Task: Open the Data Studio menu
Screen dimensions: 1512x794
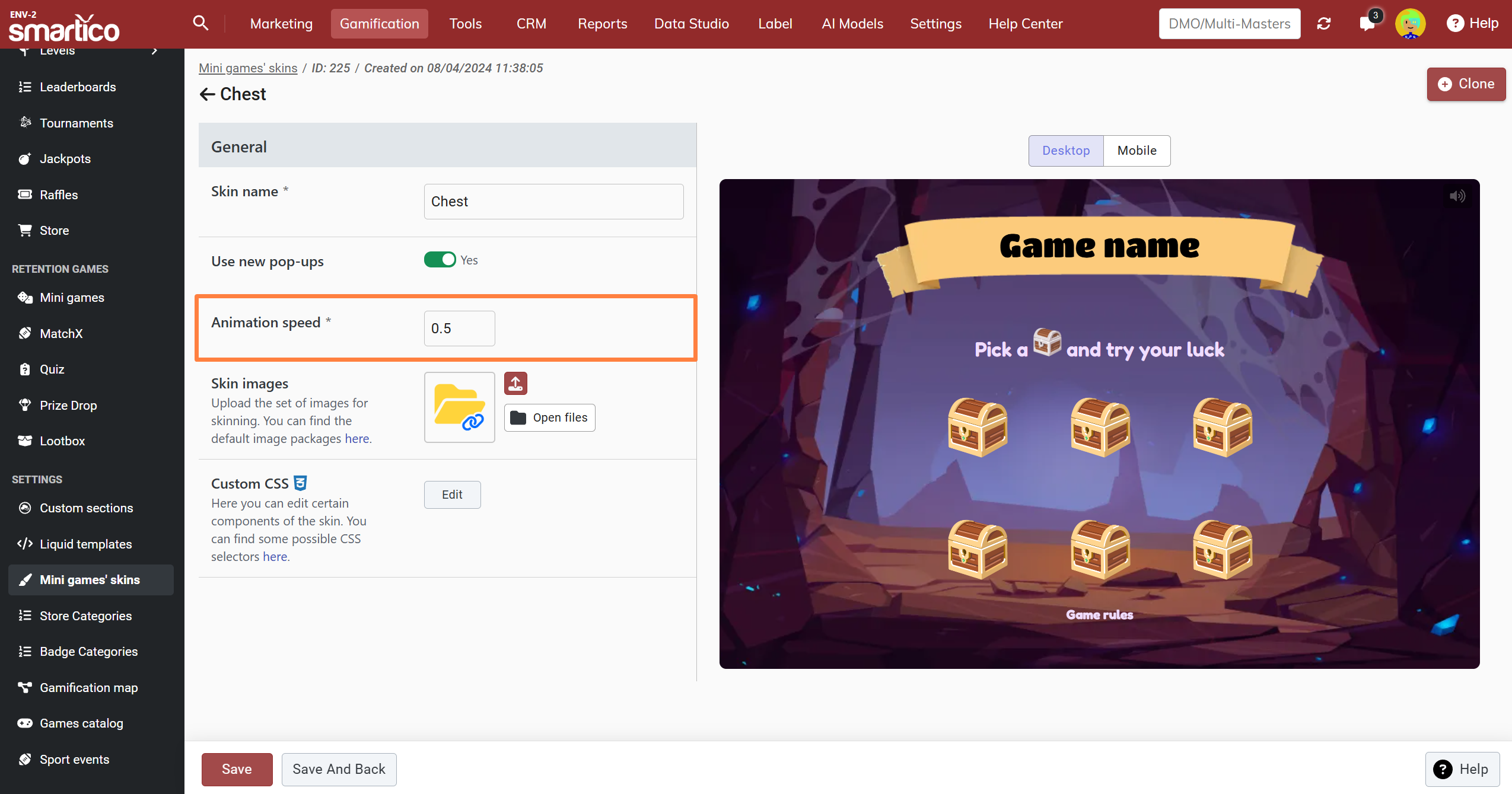Action: coord(691,24)
